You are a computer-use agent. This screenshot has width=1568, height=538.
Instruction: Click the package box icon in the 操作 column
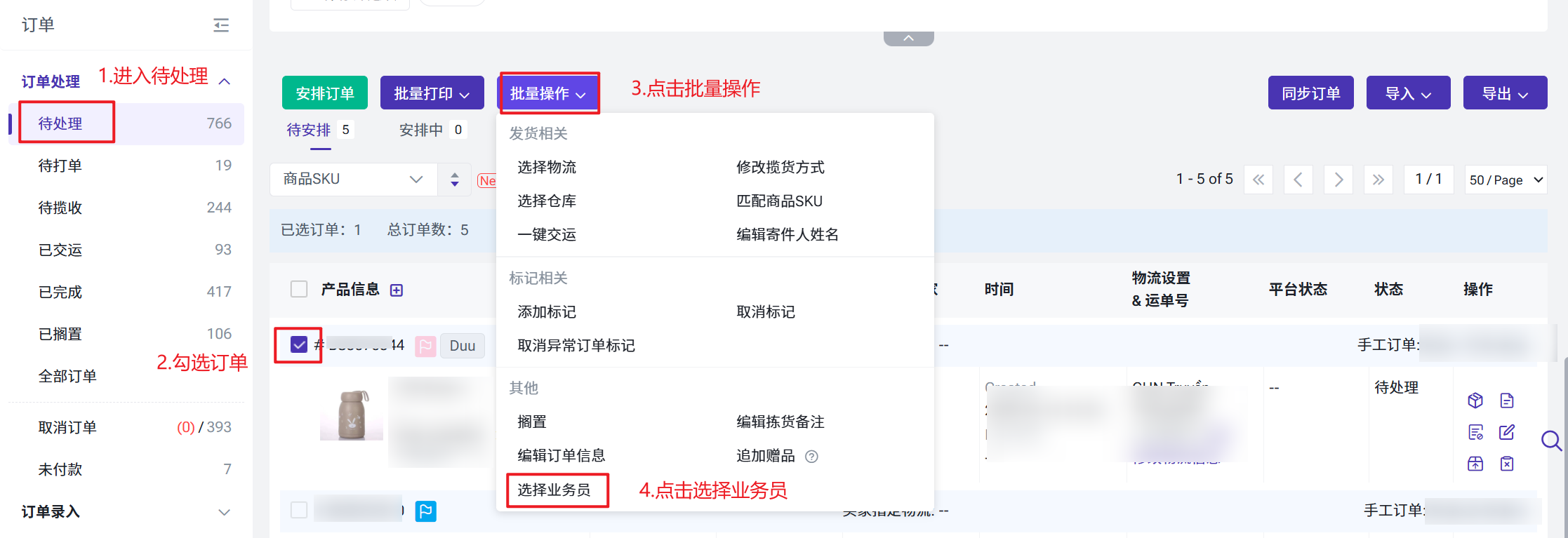[1475, 401]
